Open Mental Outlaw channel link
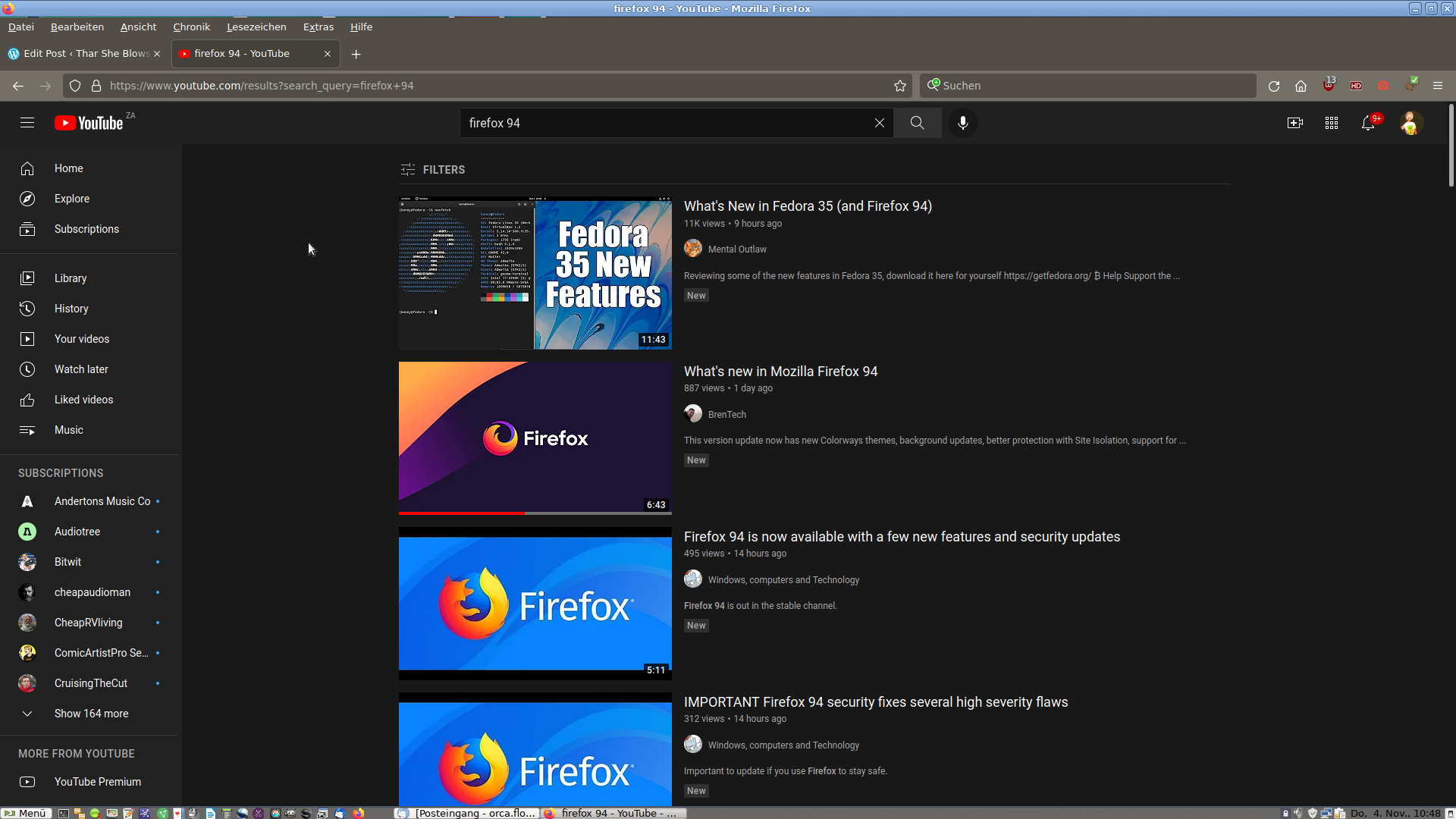 tap(737, 249)
